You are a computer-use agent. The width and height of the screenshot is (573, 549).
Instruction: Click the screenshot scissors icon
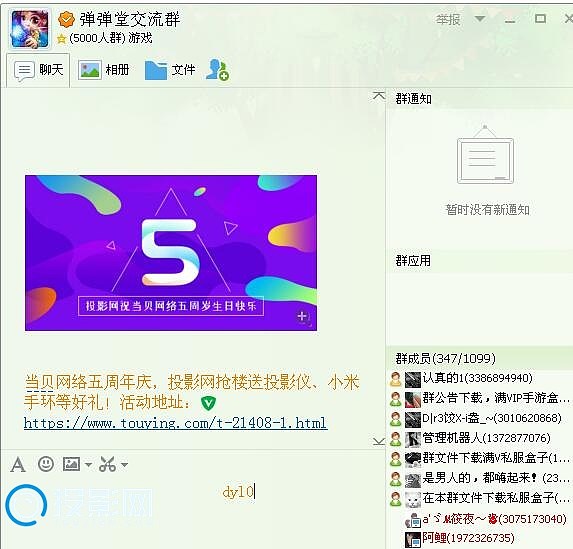pyautogui.click(x=107, y=464)
